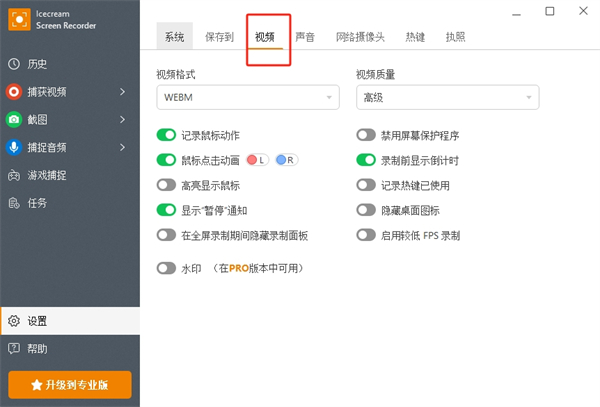This screenshot has width=600, height=407.
Task: Open the 视频质量 dropdown
Action: 447,97
